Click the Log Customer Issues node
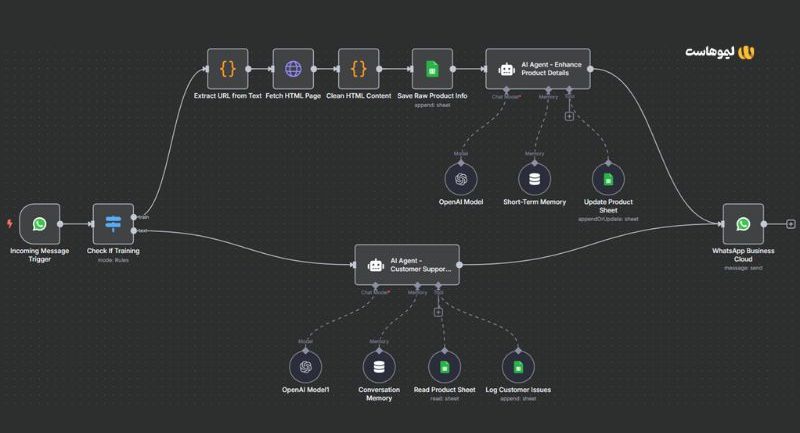The height and width of the screenshot is (433, 800). tap(515, 366)
